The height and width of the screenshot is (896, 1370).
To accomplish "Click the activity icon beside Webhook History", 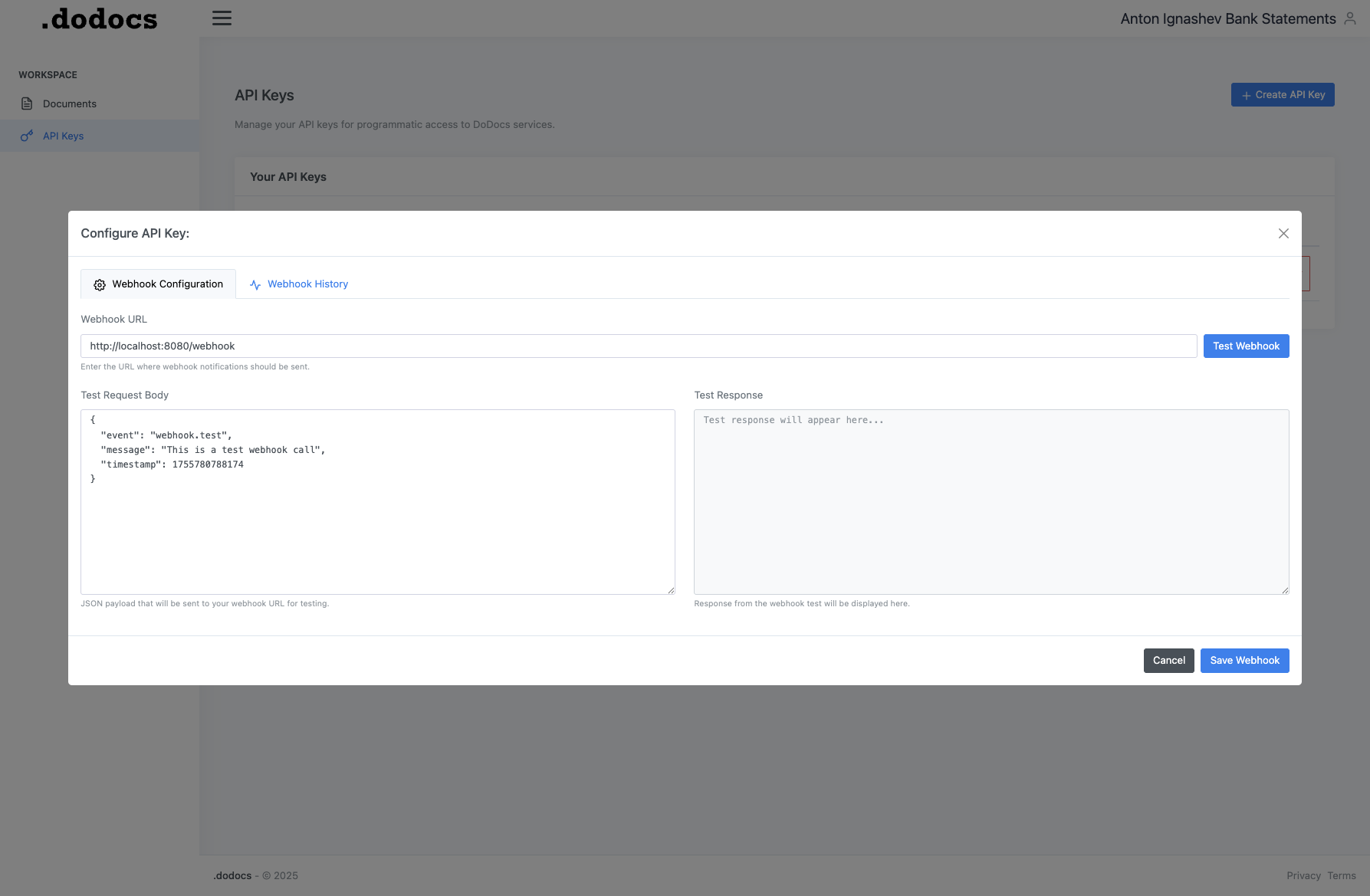I will click(x=255, y=284).
